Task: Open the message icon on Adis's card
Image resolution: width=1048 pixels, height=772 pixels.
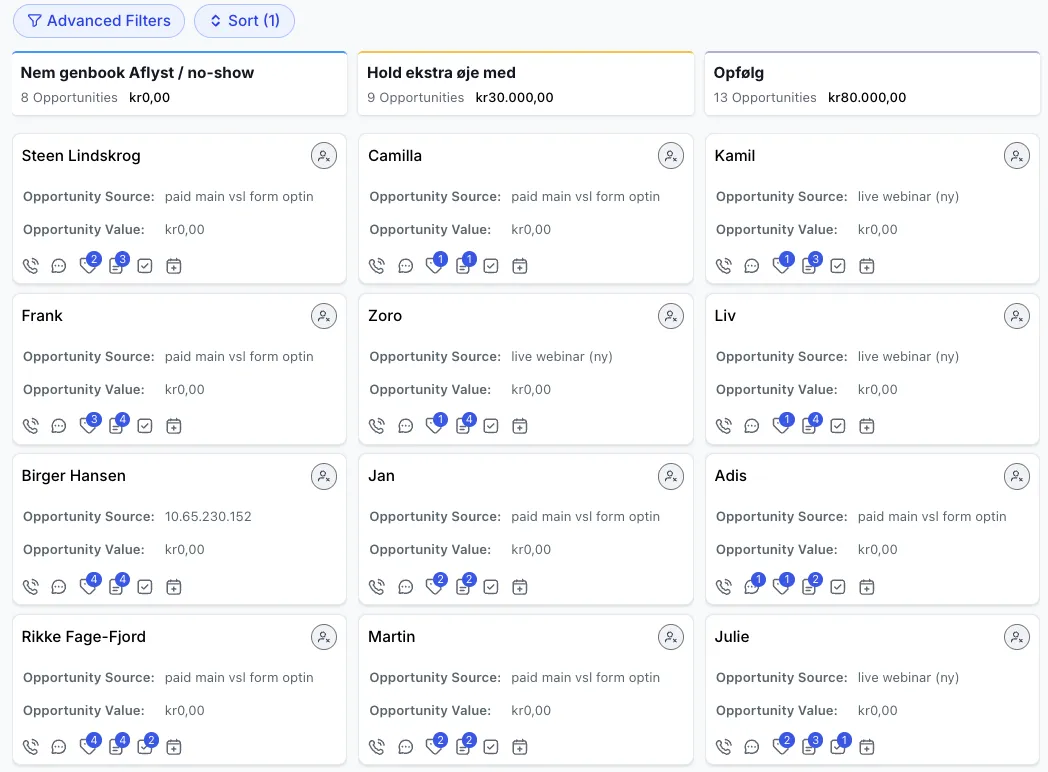Action: click(x=752, y=587)
